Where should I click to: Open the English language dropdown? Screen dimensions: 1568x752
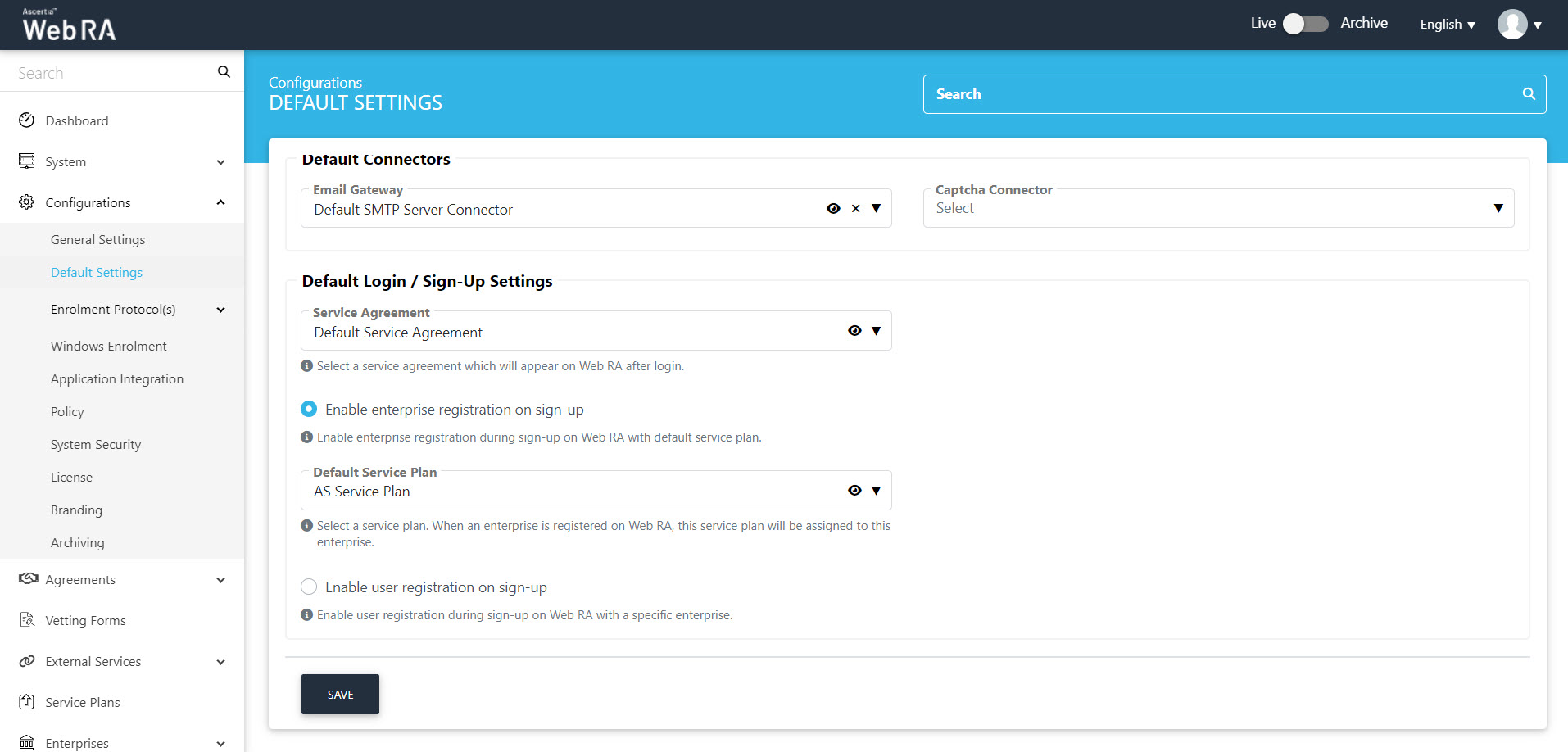click(1447, 25)
